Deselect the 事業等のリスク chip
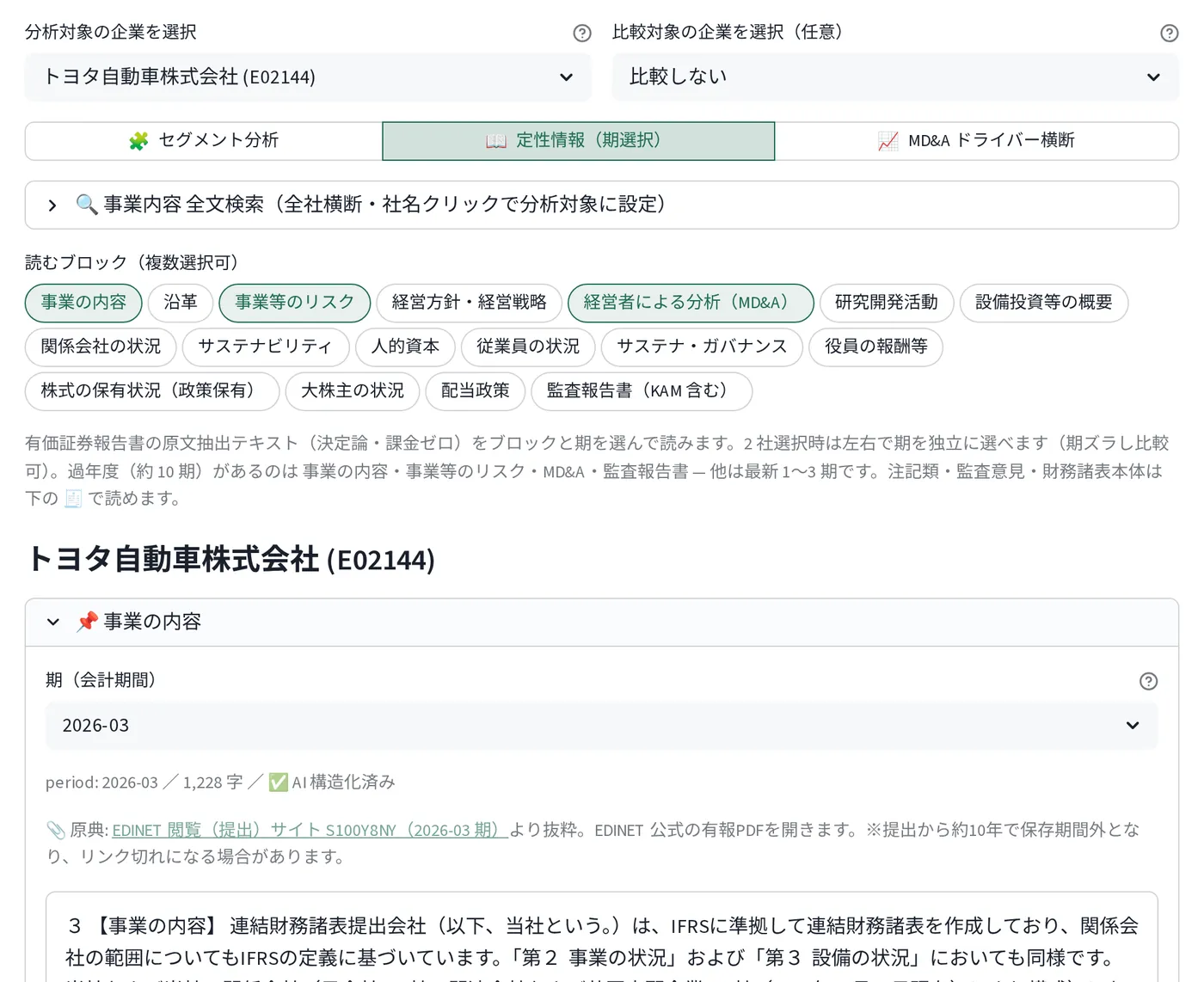The width and height of the screenshot is (1204, 982). point(295,303)
